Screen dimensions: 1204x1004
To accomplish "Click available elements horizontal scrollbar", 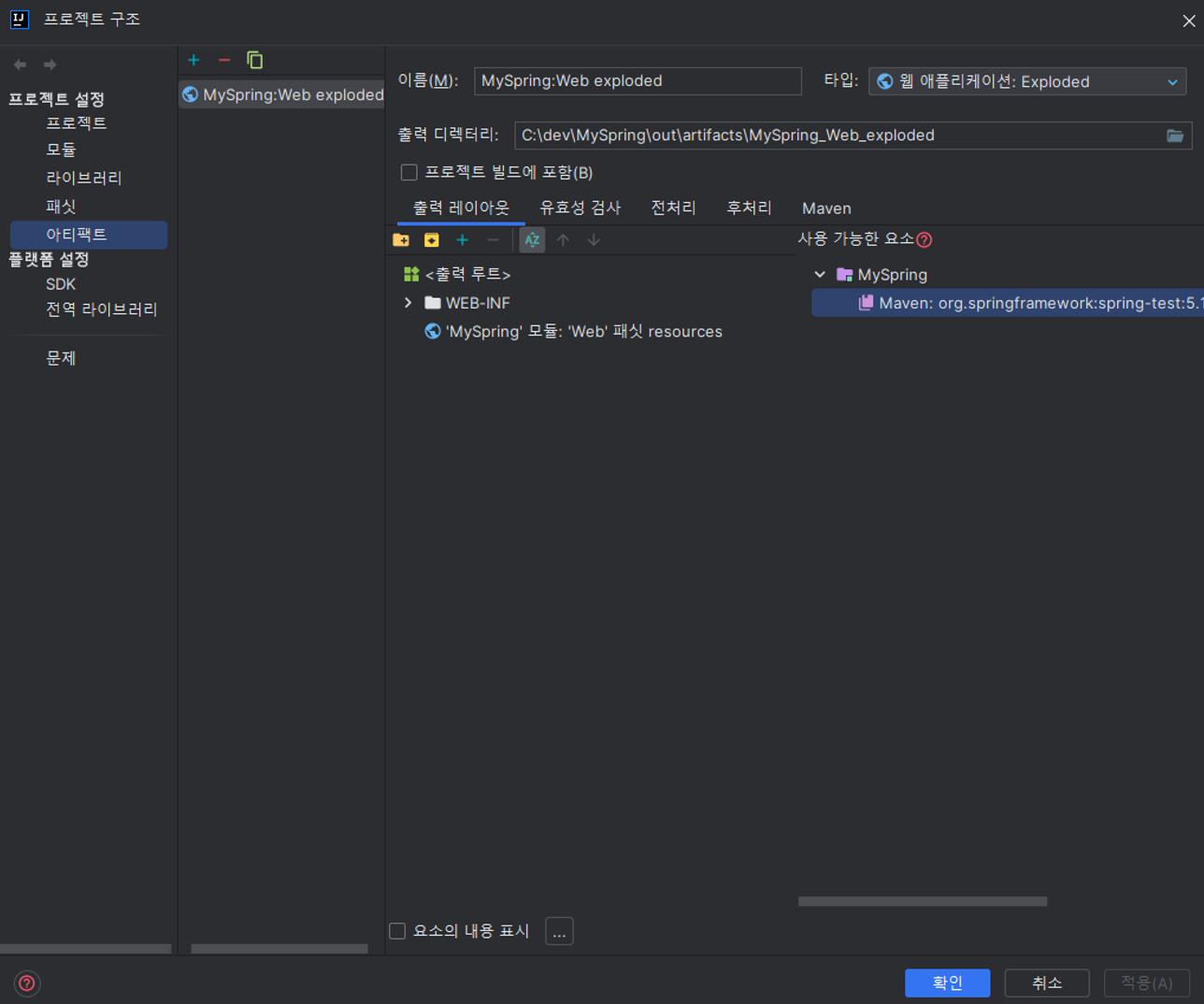I will tap(923, 901).
